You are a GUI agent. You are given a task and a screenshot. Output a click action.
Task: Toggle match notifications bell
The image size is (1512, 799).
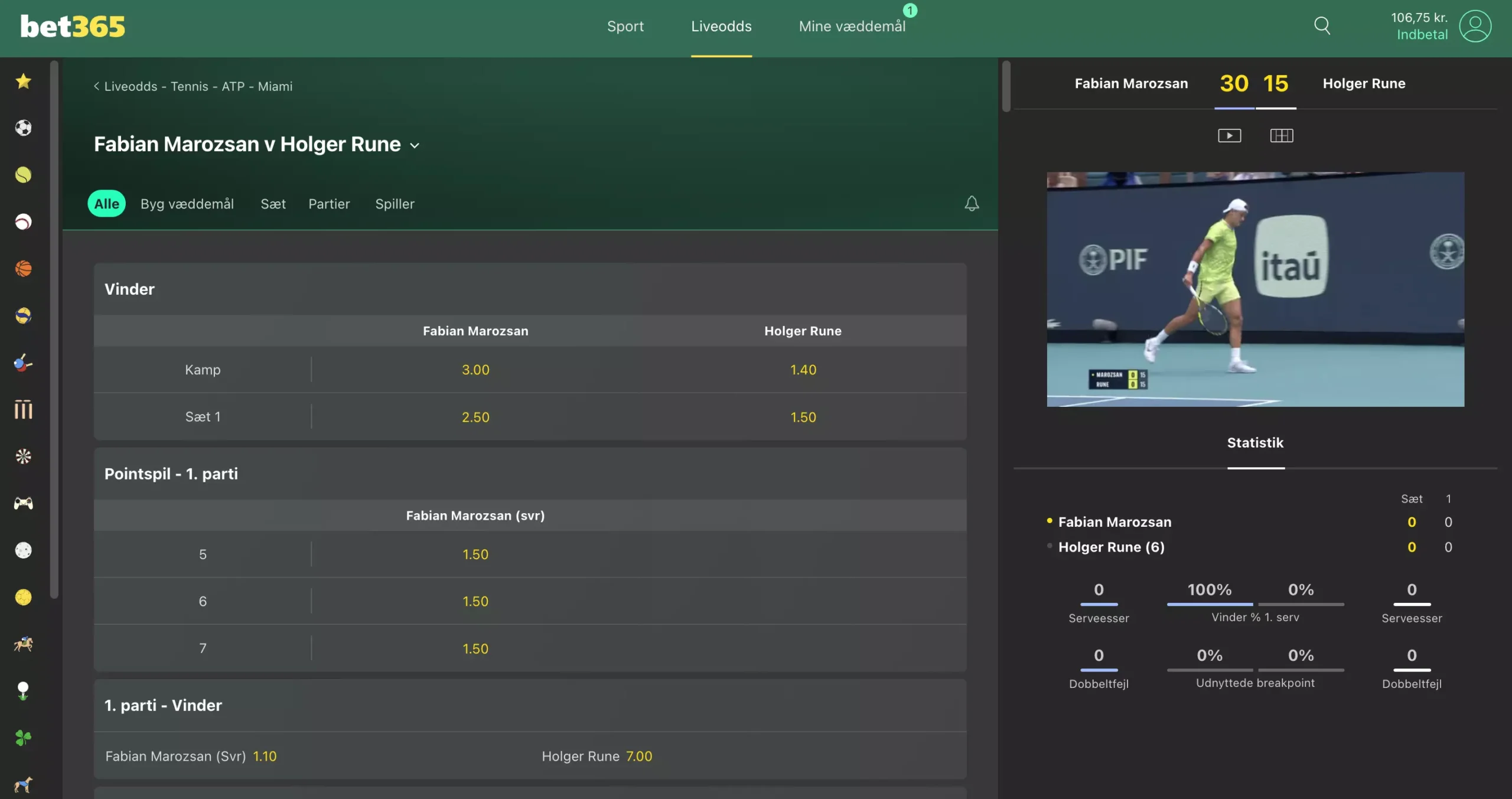point(972,204)
